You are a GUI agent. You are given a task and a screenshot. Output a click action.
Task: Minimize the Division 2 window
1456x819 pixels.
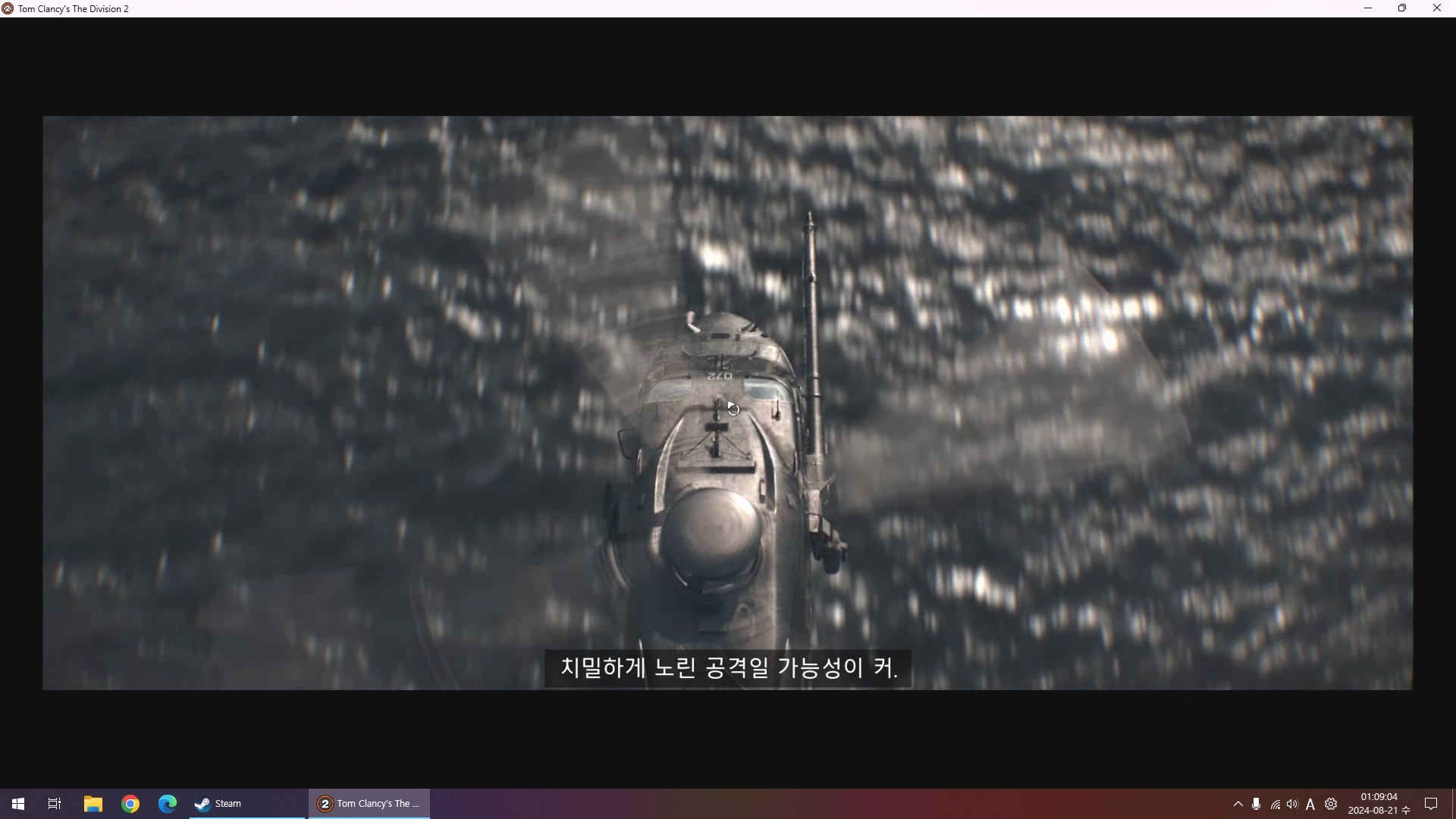pyautogui.click(x=1368, y=8)
